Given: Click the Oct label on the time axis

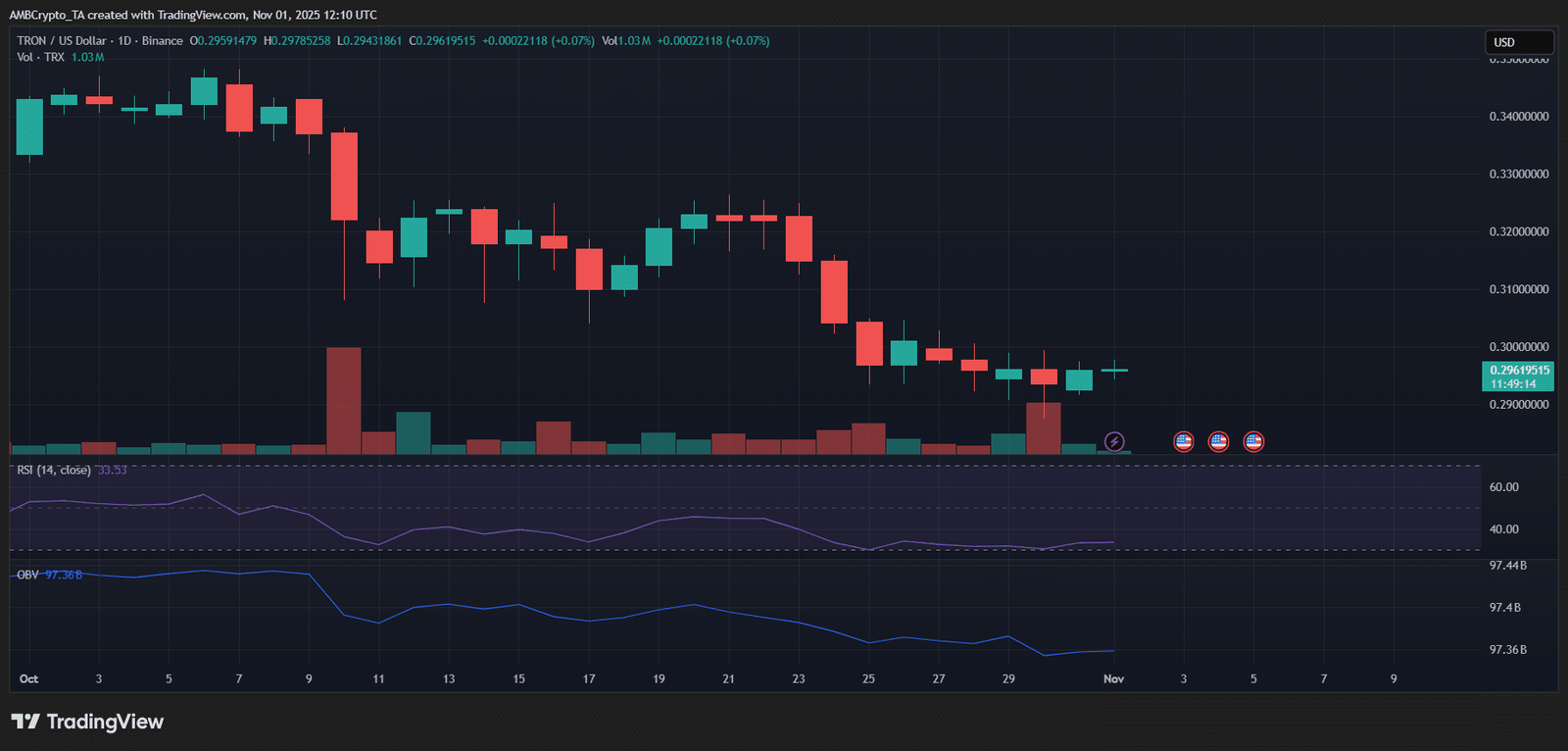Looking at the screenshot, I should point(29,678).
